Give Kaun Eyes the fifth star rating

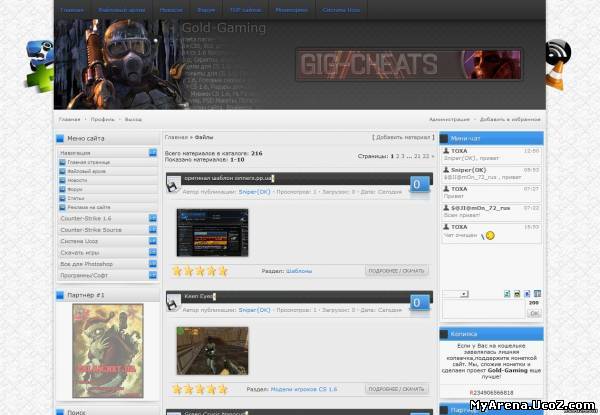click(x=223, y=389)
